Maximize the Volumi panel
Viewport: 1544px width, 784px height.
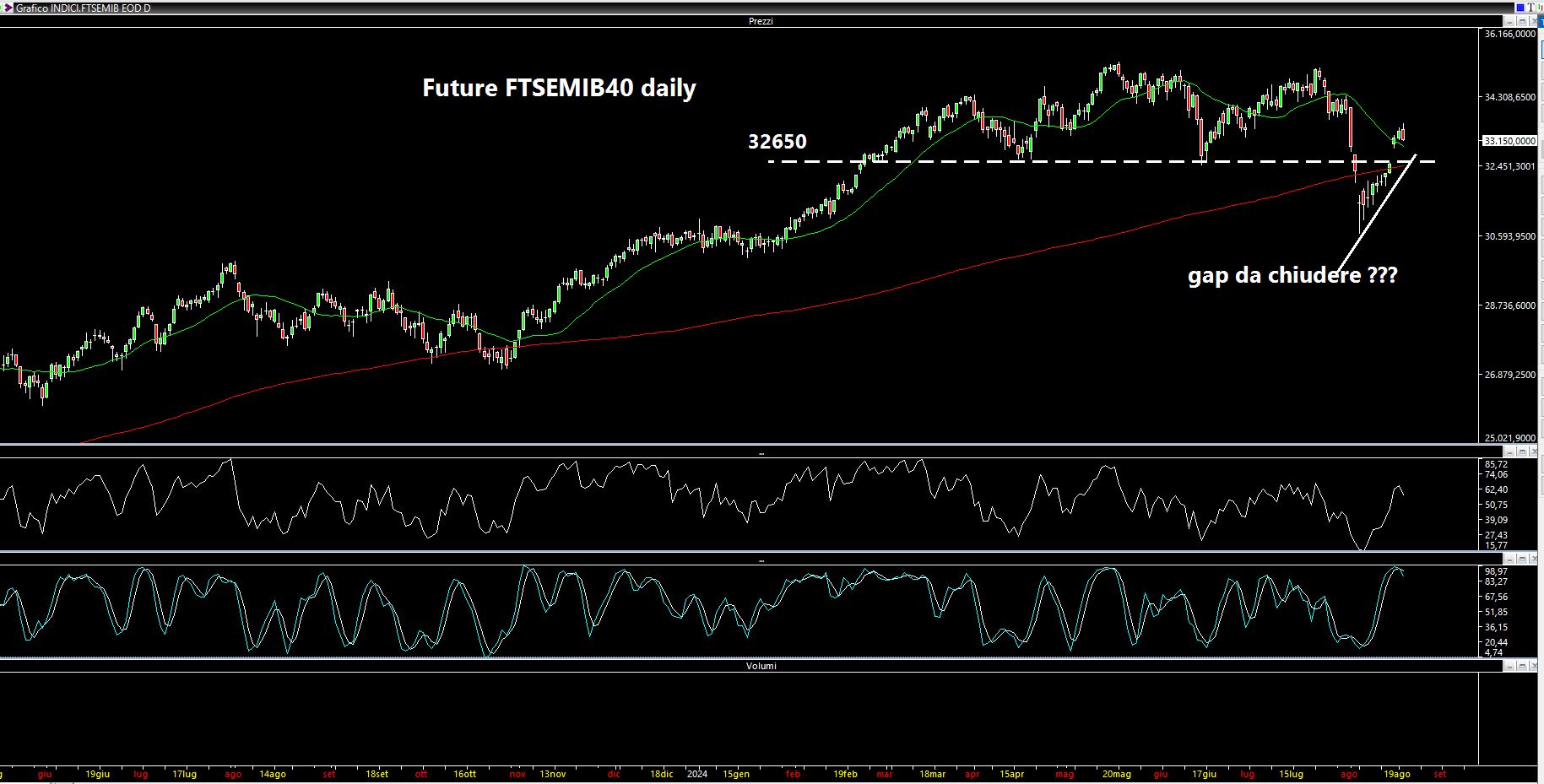point(1522,666)
